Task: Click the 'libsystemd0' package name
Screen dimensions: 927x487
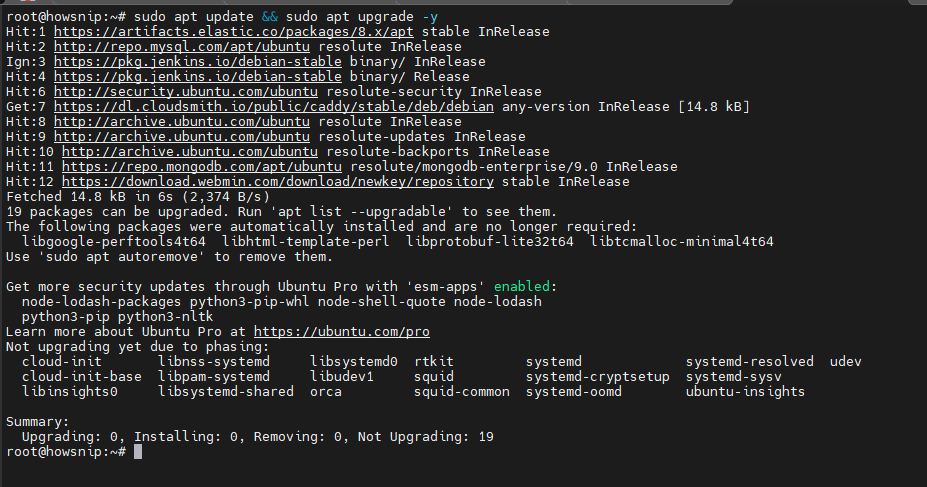Action: coord(354,362)
